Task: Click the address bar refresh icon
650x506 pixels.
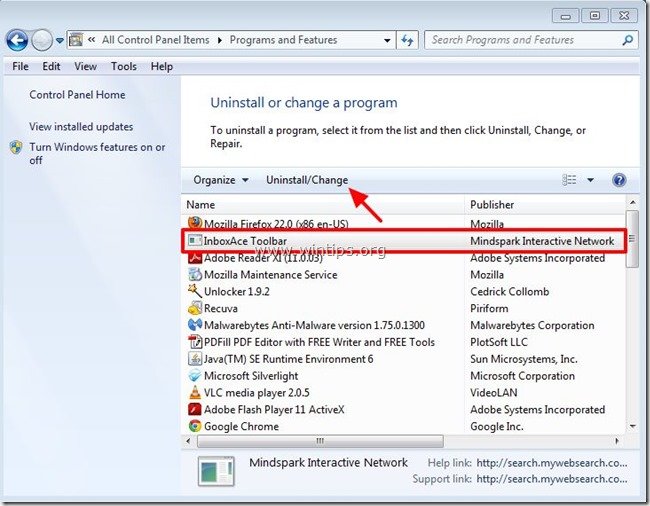Action: click(x=407, y=40)
